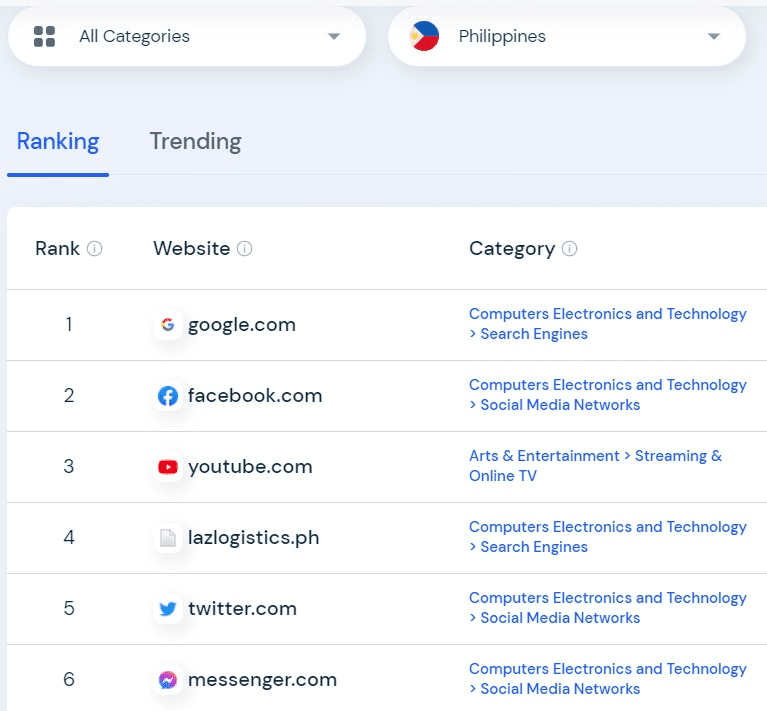Screen dimensions: 767x711
Task: Click rank number 3 cell
Action: [69, 467]
